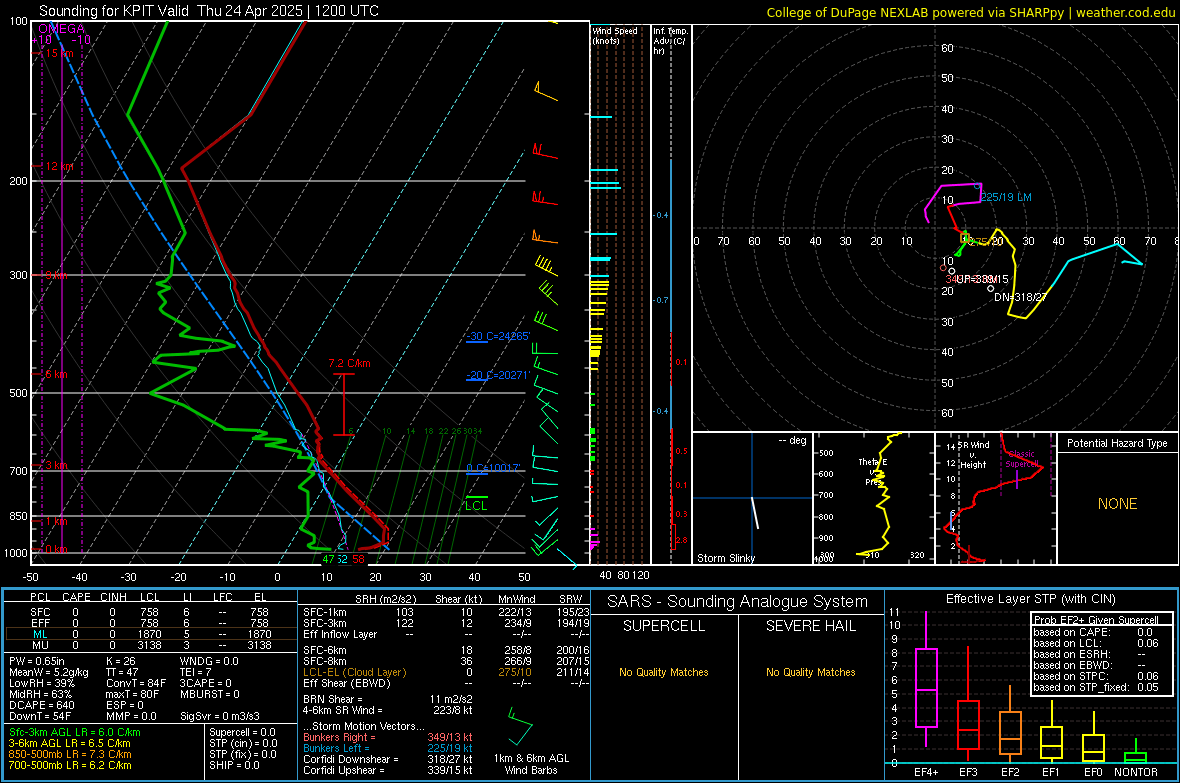This screenshot has width=1180, height=783.
Task: Click the 'SARS - Sounding Analogue System' header
Action: point(737,602)
